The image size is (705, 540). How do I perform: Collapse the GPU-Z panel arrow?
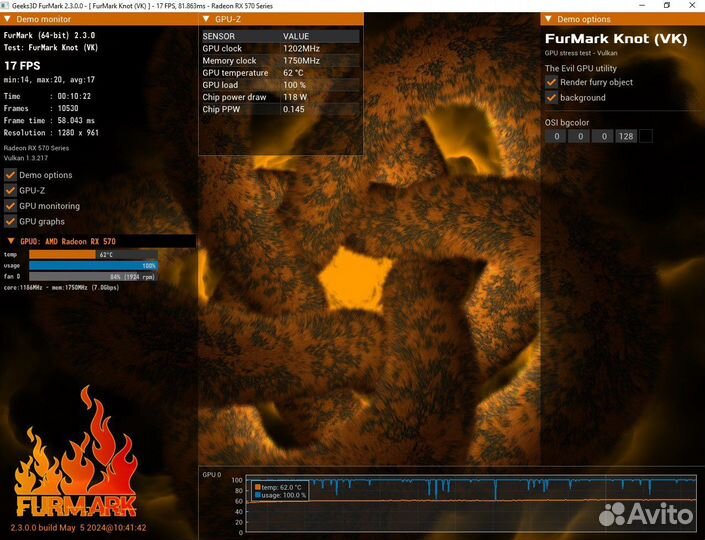pyautogui.click(x=206, y=19)
